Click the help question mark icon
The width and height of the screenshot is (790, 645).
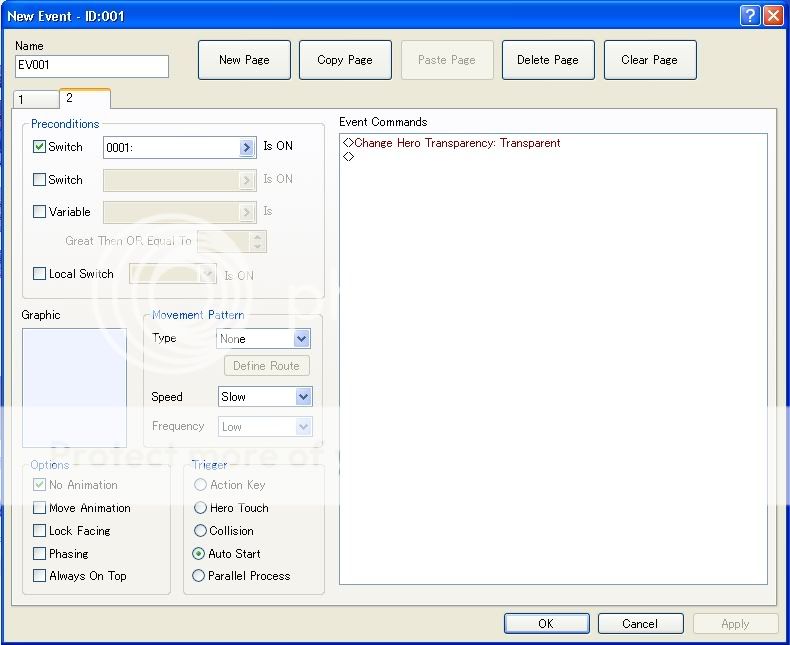coord(750,16)
